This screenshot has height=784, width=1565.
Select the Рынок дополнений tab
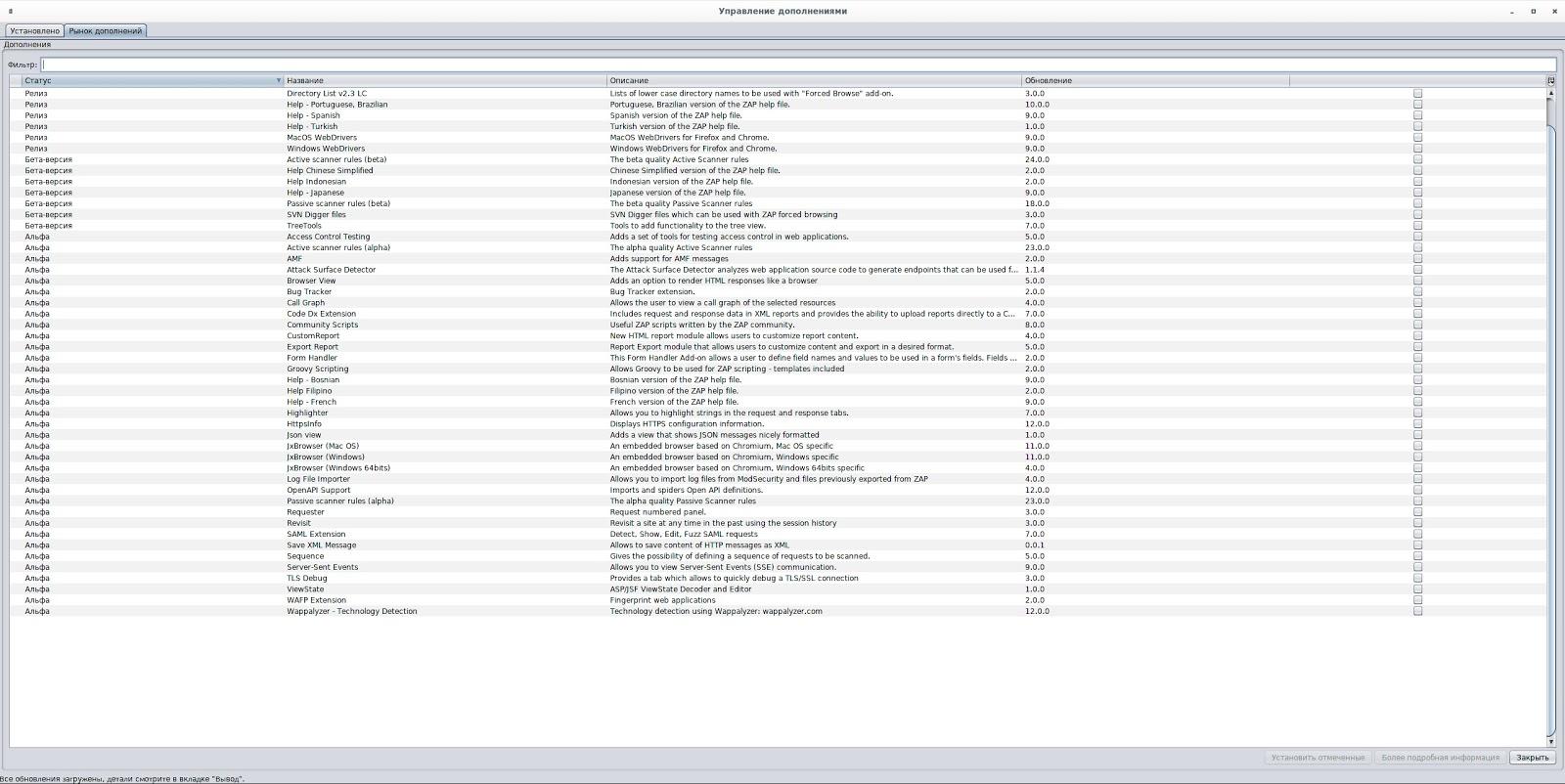pyautogui.click(x=106, y=30)
